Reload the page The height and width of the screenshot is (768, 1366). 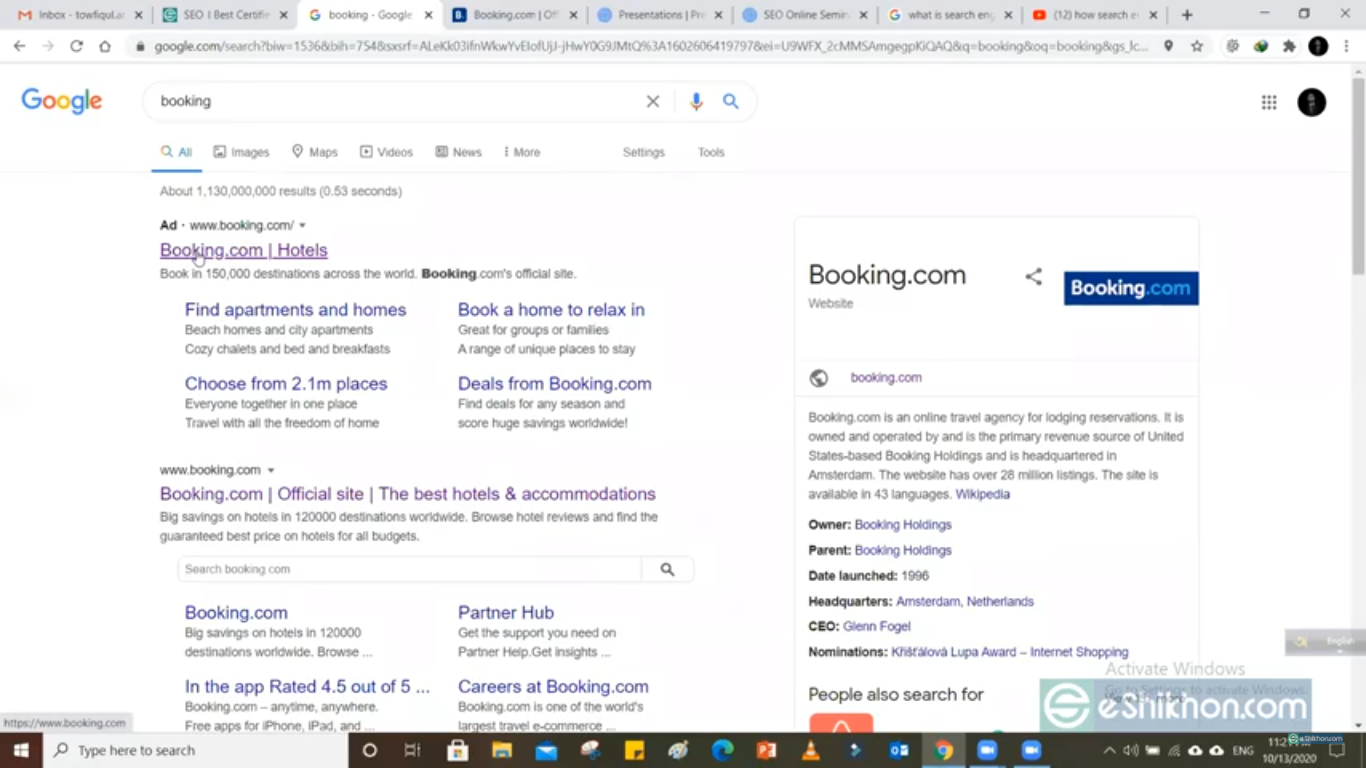click(x=76, y=46)
